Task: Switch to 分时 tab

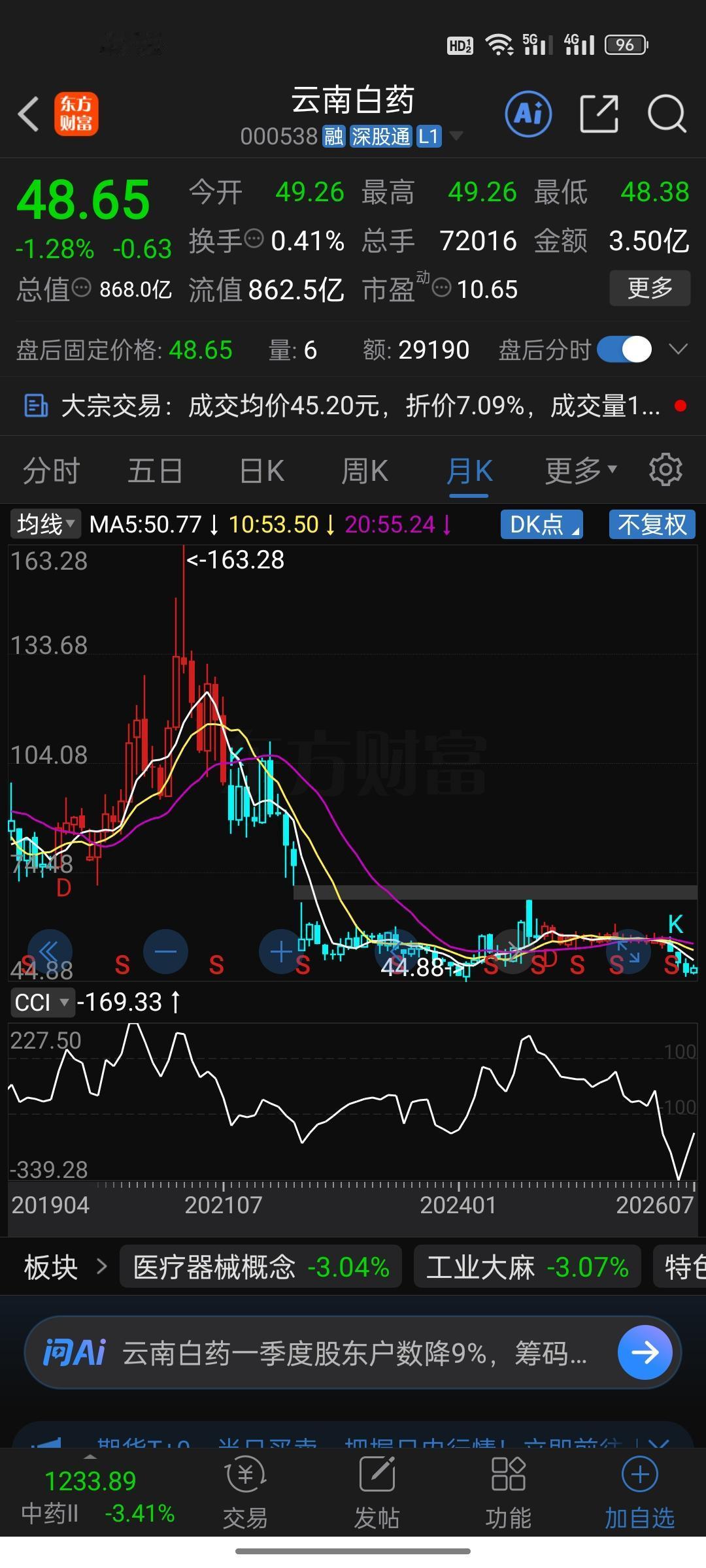Action: coord(51,470)
